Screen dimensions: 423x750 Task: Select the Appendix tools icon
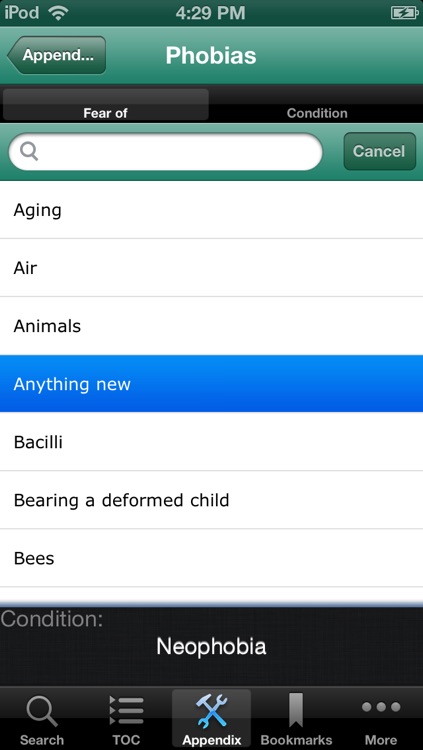coord(211,711)
